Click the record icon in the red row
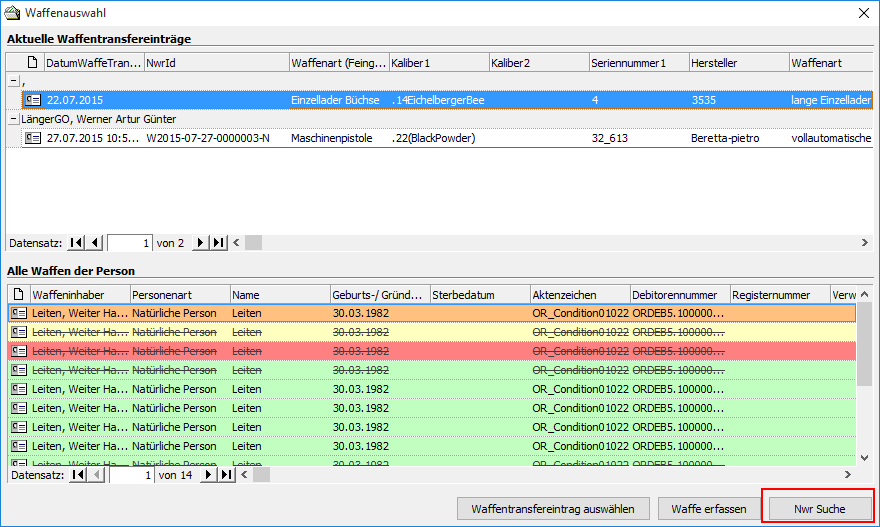This screenshot has width=880, height=527. click(18, 351)
